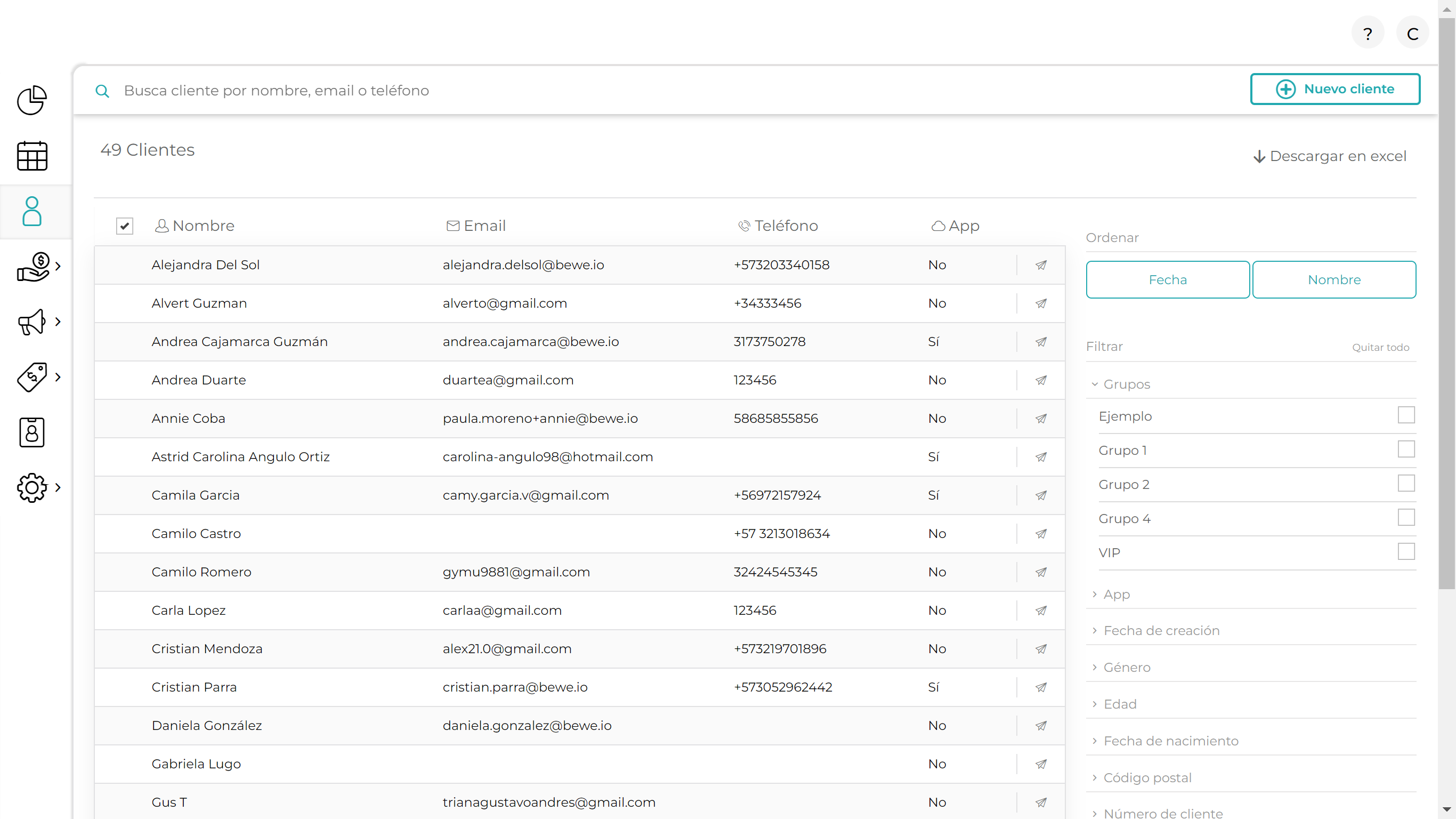Viewport: 1456px width, 819px height.
Task: Click the Nombre column header
Action: click(195, 226)
